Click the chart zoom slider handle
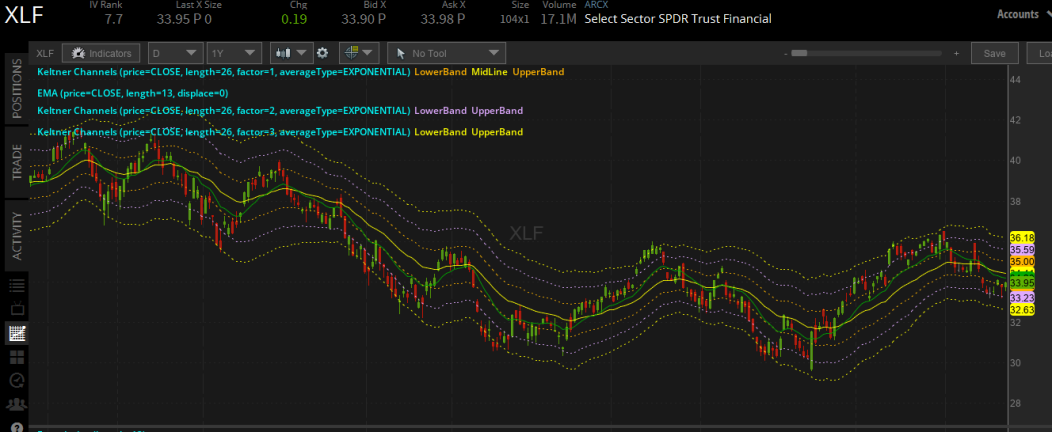 coord(799,53)
